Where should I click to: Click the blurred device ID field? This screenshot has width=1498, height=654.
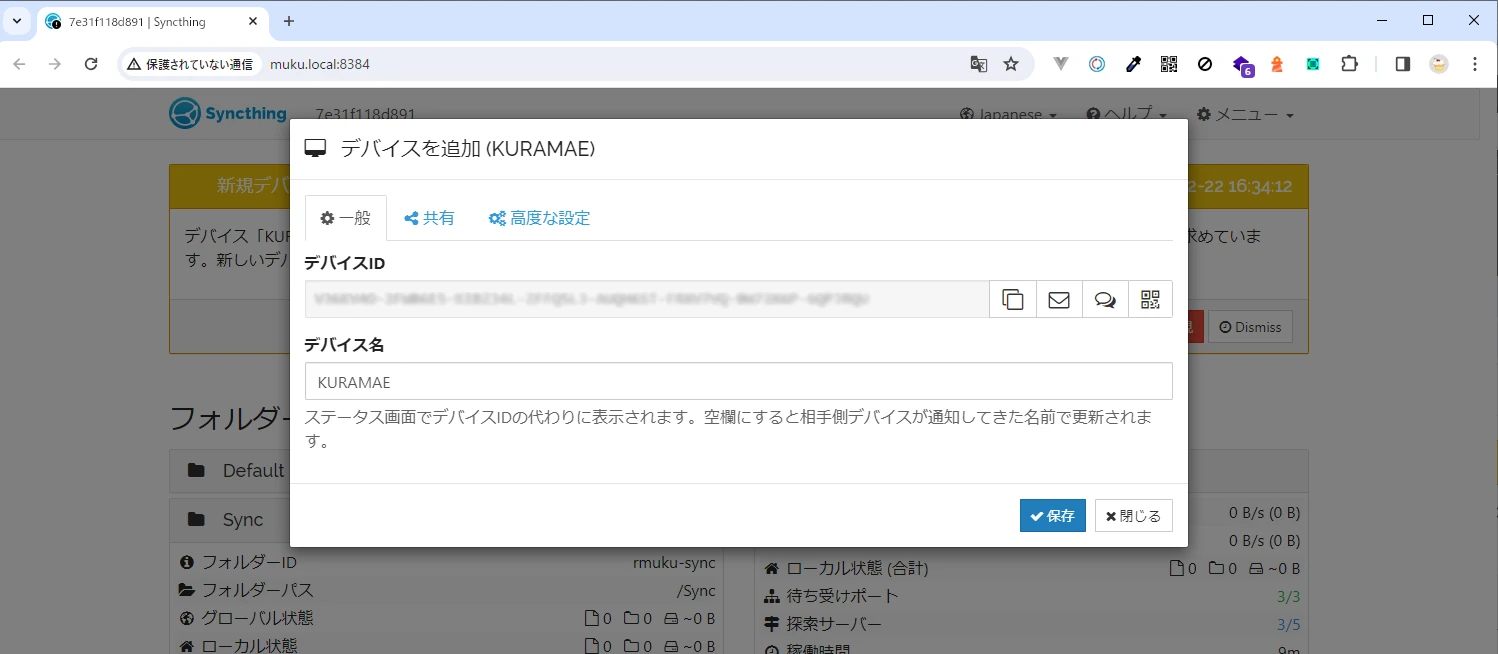pos(647,299)
